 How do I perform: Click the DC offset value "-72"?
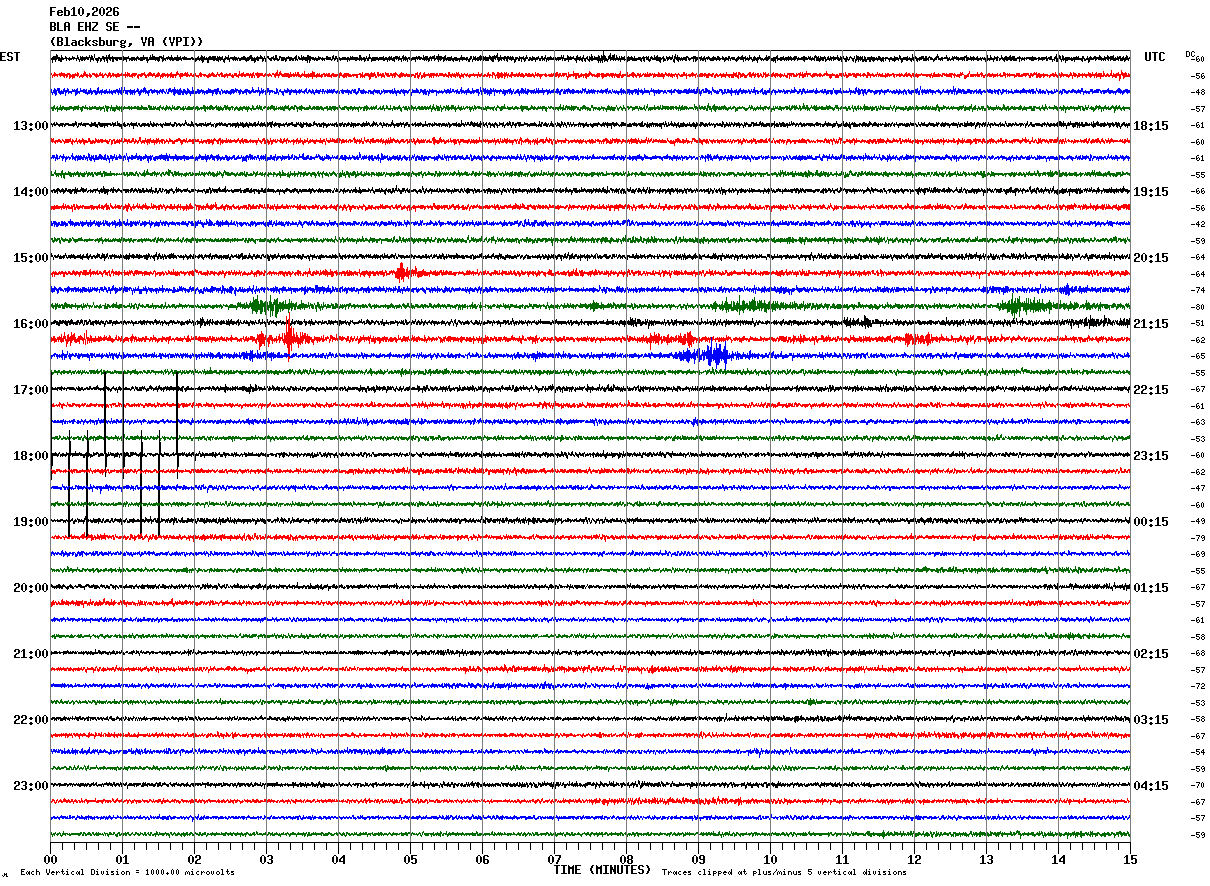click(x=1198, y=686)
